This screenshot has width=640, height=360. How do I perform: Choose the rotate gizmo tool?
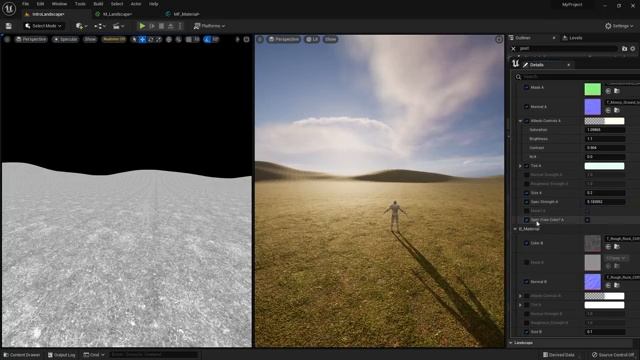pos(151,40)
